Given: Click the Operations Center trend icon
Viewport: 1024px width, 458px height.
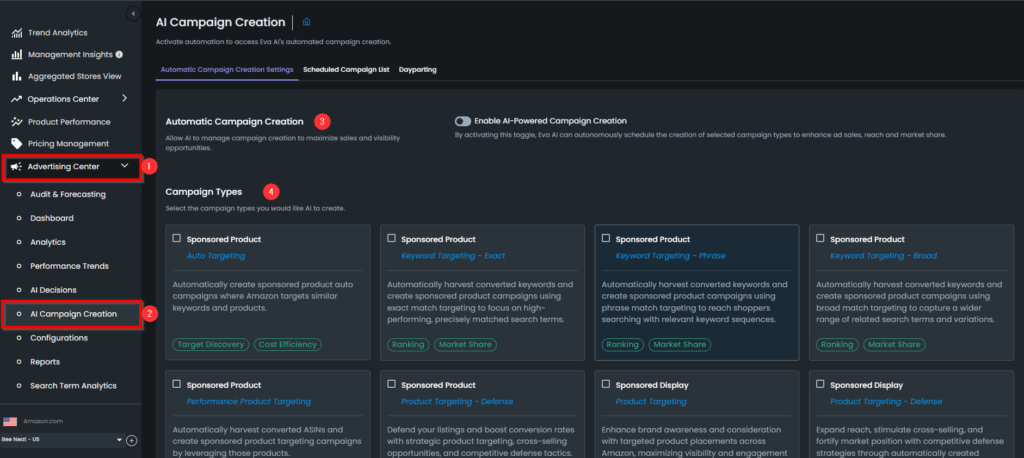Looking at the screenshot, I should pos(17,99).
